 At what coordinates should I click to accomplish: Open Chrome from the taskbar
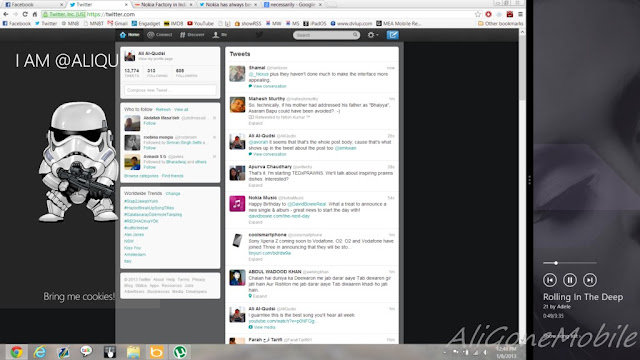tap(16, 352)
